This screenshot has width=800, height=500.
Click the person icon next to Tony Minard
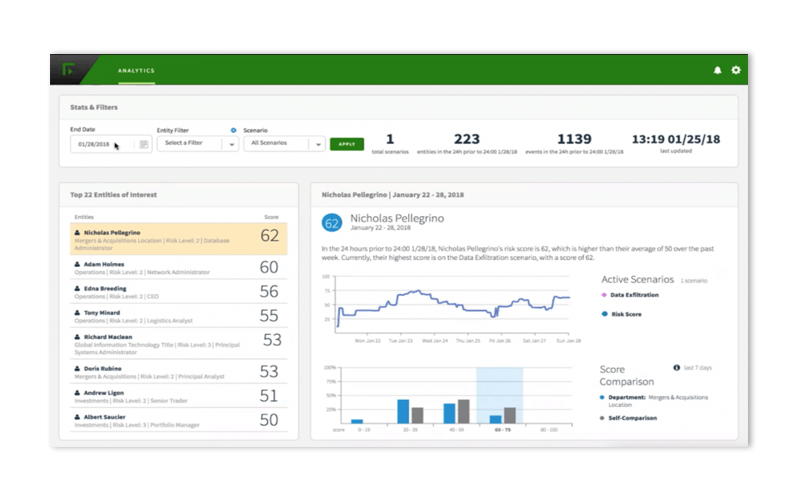tap(78, 313)
